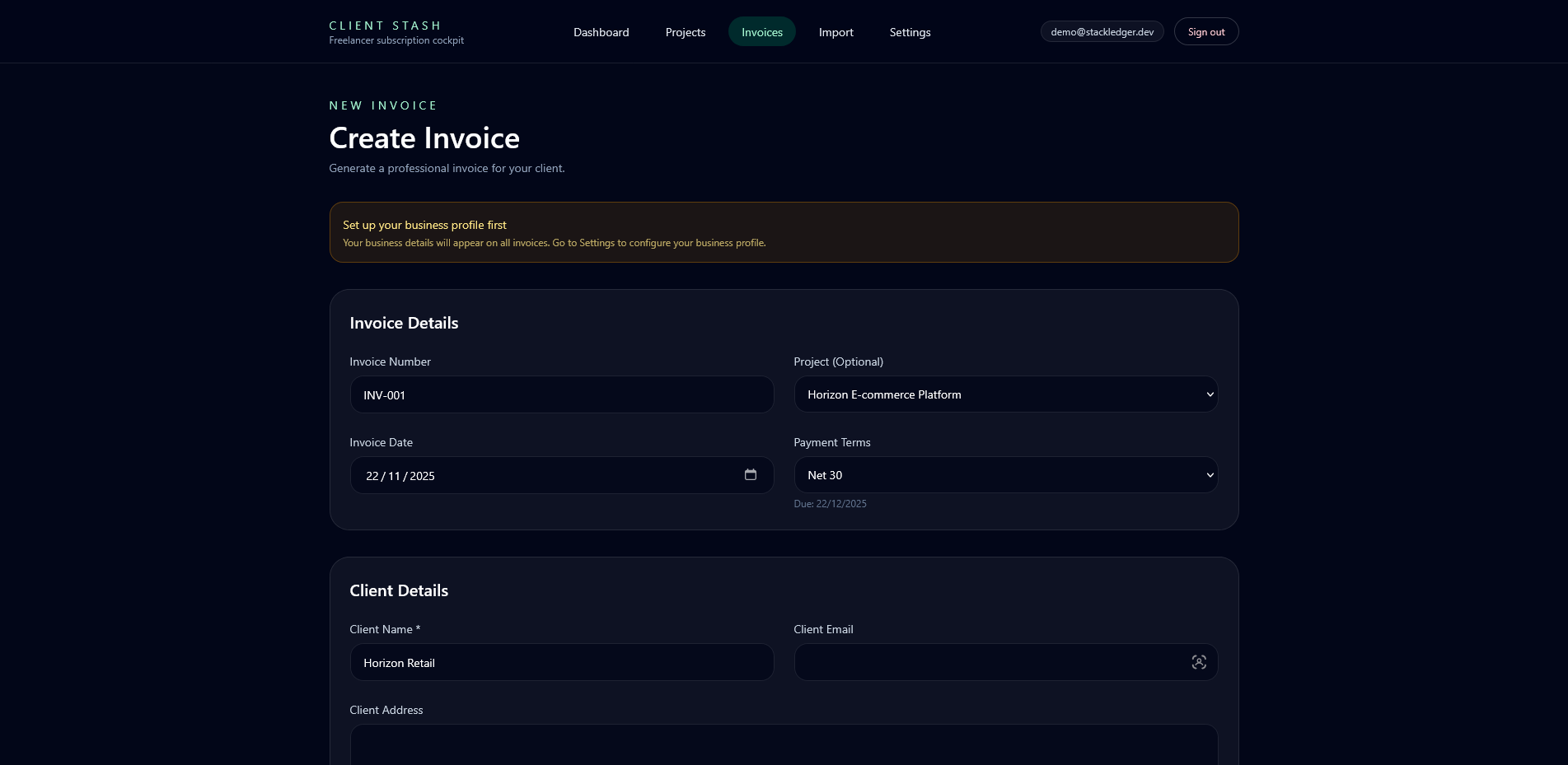
Task: Open the Project dropdown
Action: (1004, 394)
